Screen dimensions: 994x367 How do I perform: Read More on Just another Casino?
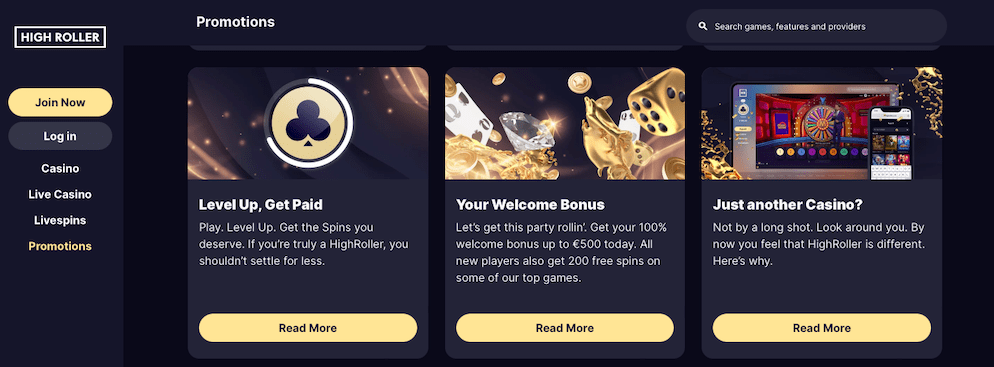pyautogui.click(x=822, y=328)
